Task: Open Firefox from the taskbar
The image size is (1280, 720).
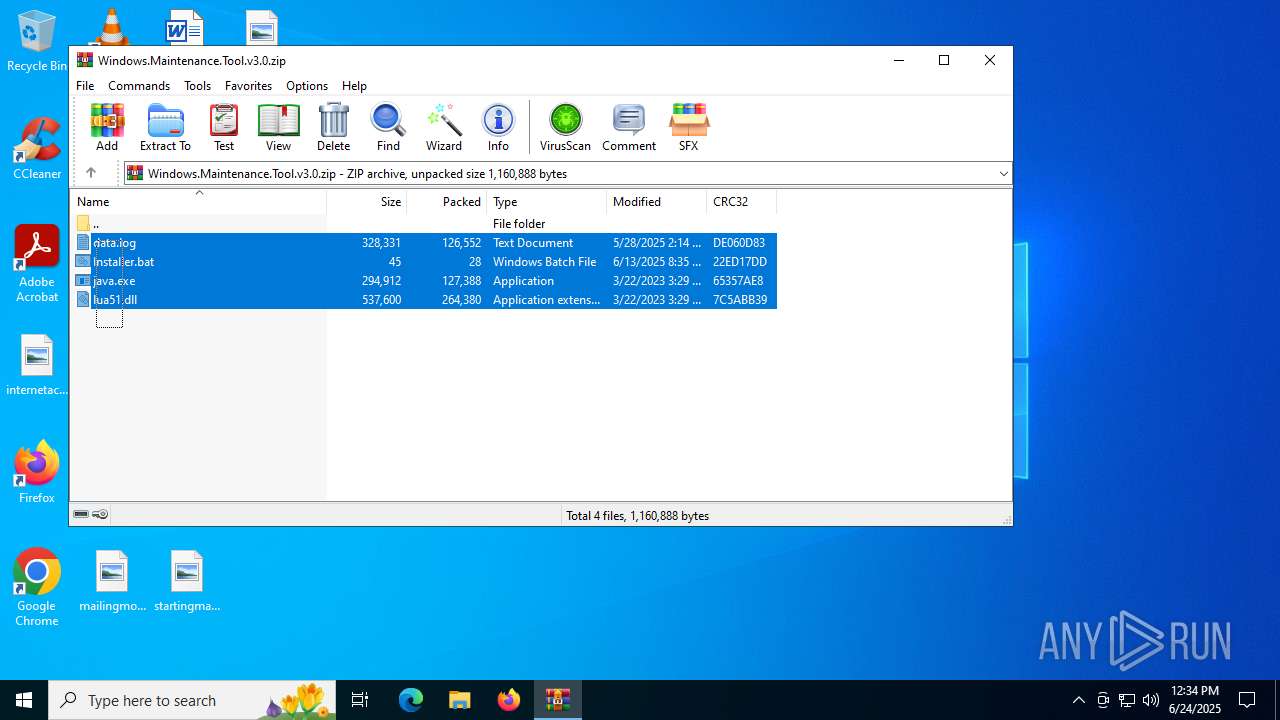Action: [508, 700]
